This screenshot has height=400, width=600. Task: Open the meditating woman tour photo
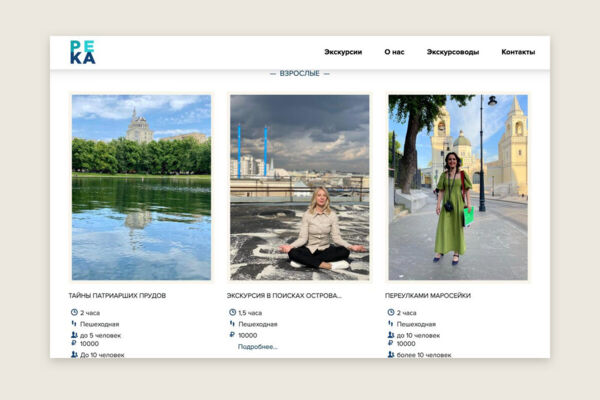(300, 187)
